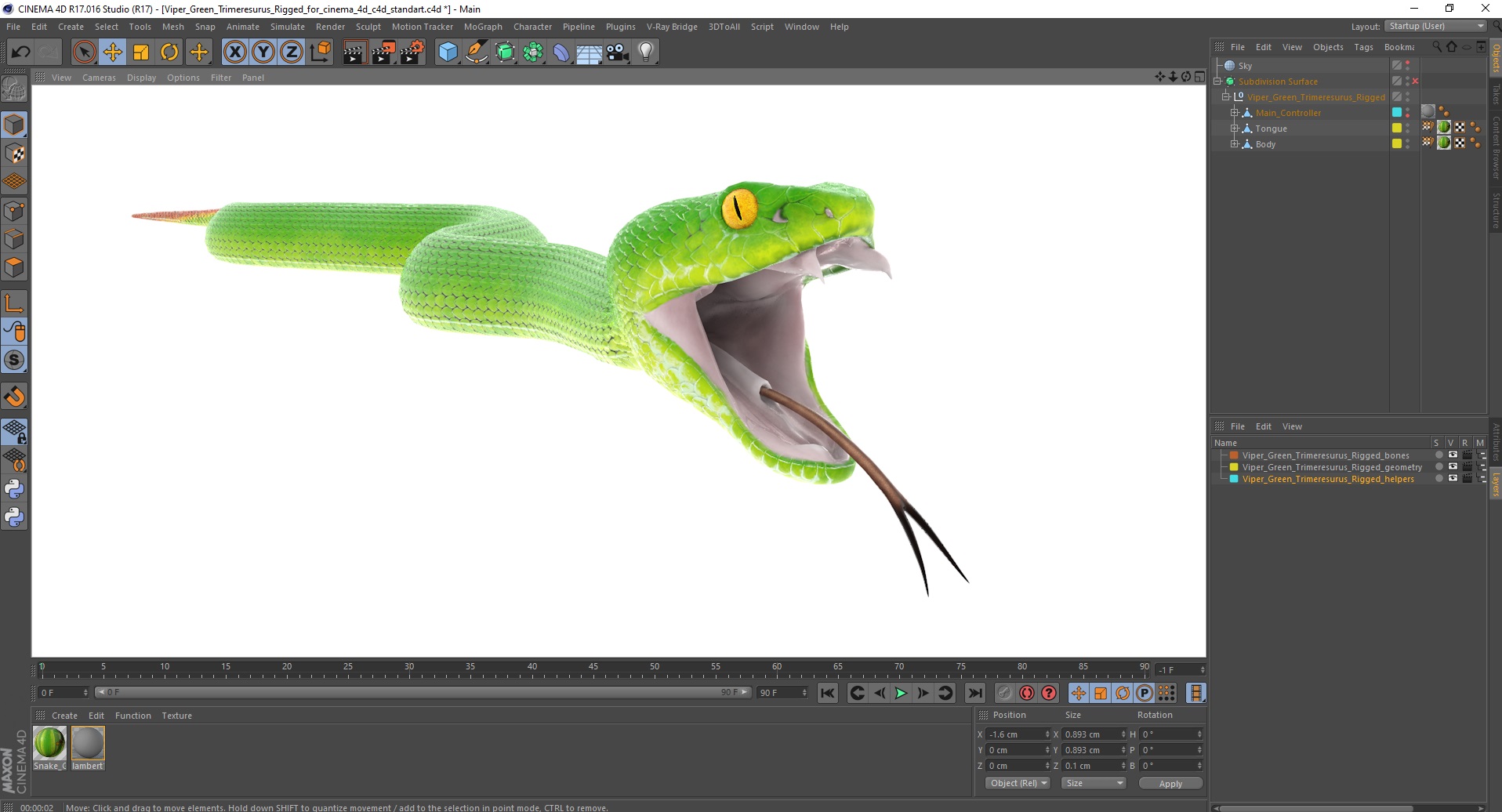Open the Objects side tab
This screenshot has width=1502, height=812.
pyautogui.click(x=1496, y=58)
